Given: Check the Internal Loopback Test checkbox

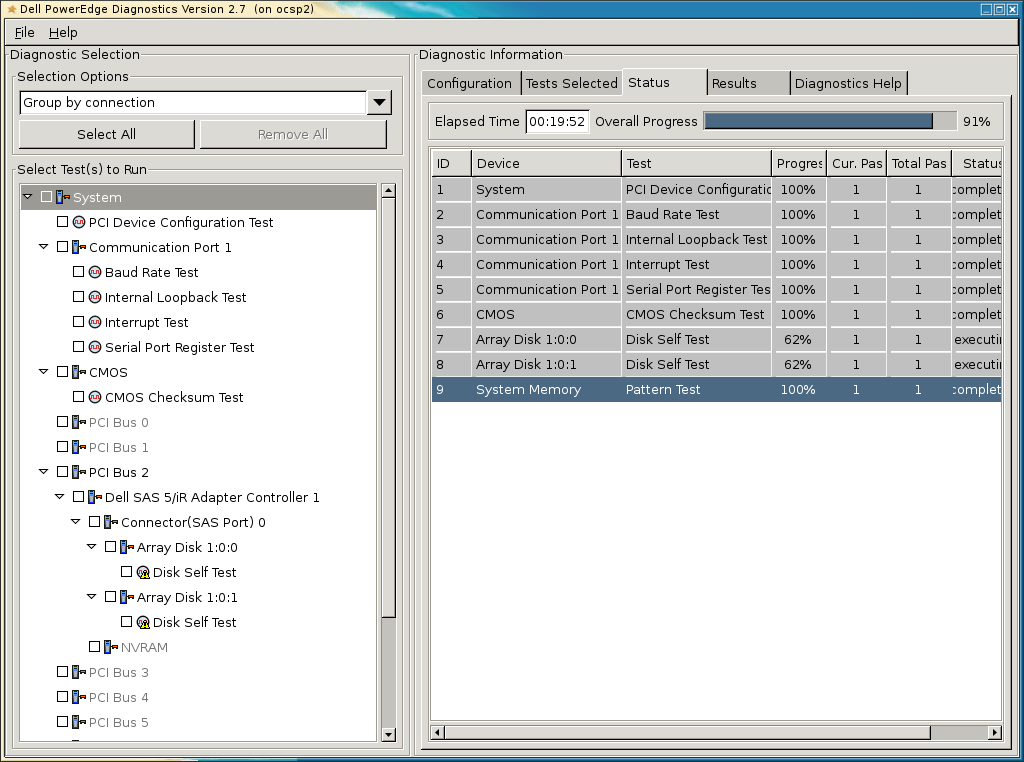Looking at the screenshot, I should point(79,297).
